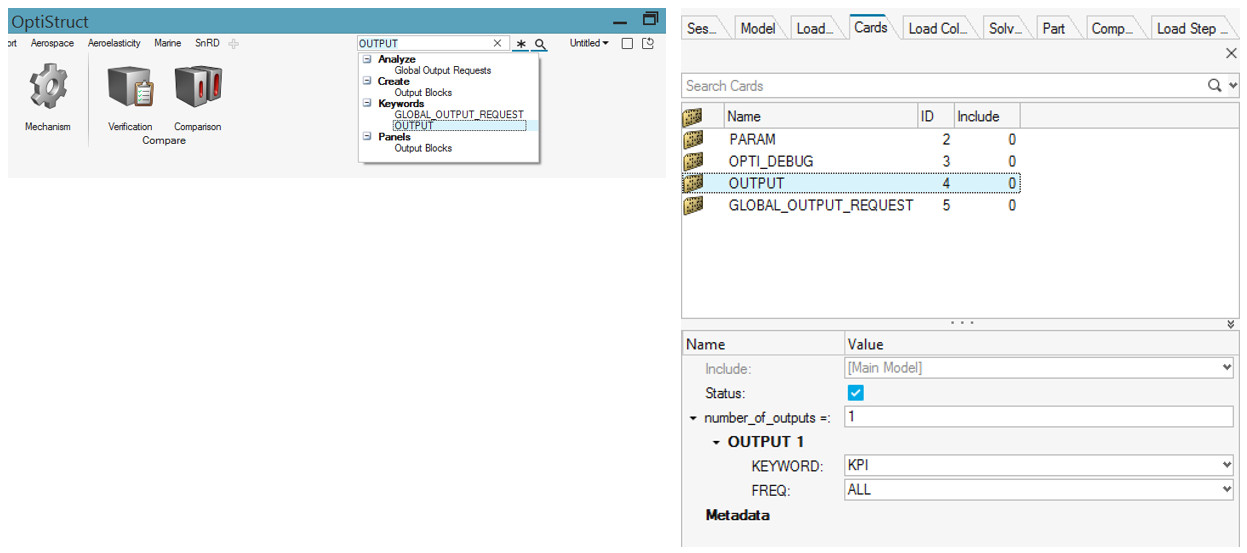Click the PARAM card icon

693,139
